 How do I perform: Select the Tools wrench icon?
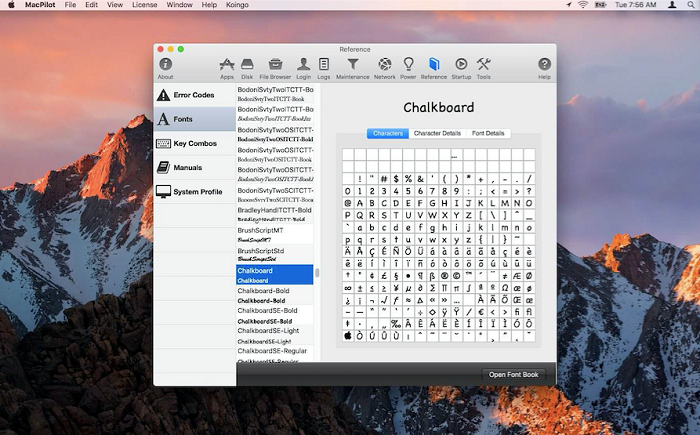point(483,64)
